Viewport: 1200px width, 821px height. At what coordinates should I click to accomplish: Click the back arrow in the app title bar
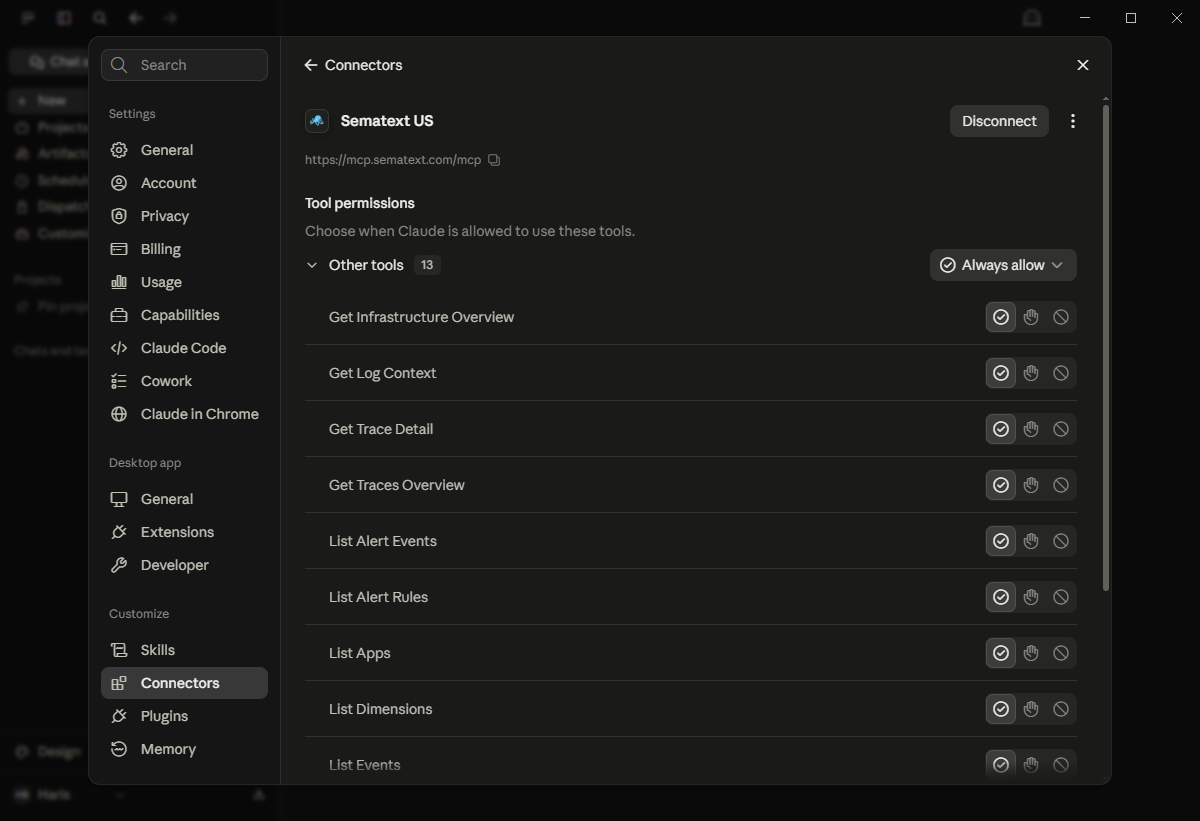click(x=135, y=18)
